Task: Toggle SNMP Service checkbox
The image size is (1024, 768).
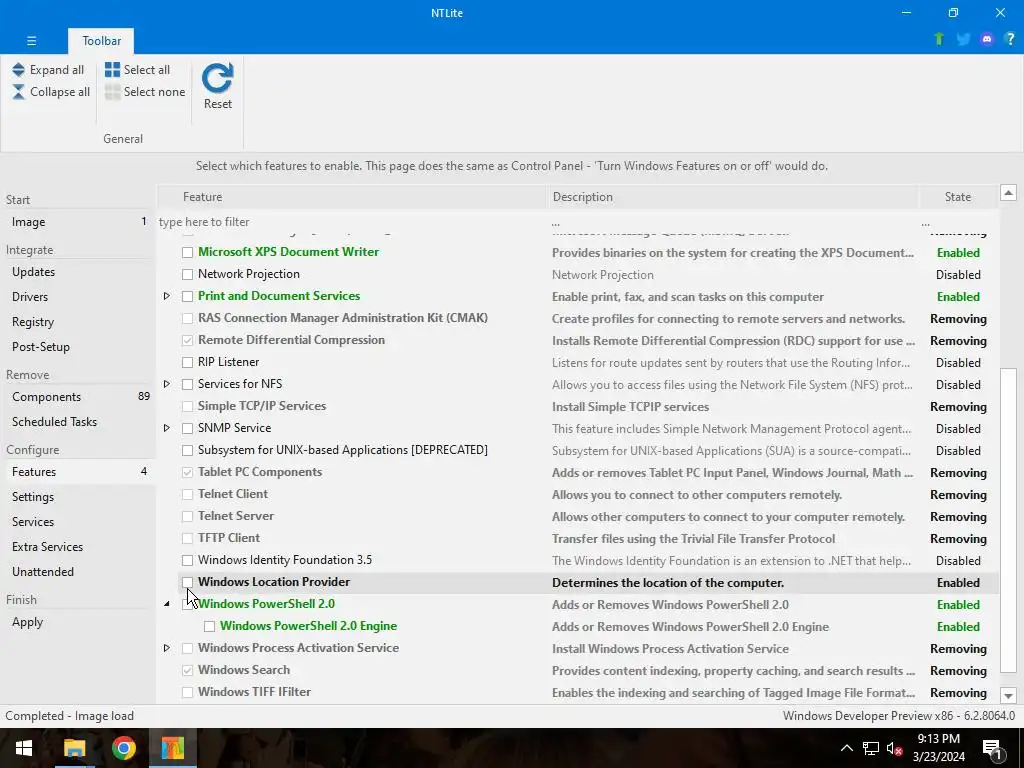Action: coord(187,428)
